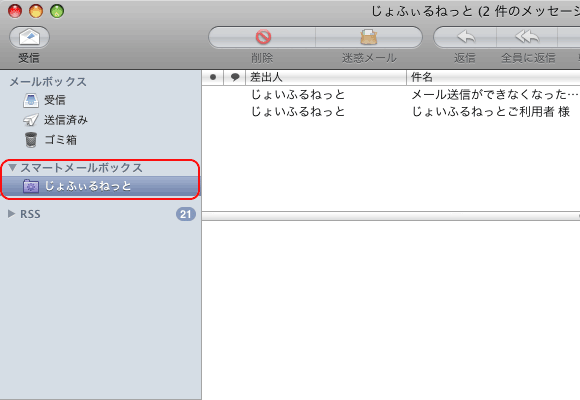
Task: Select the じょふぃるねっと smart mailbox
Action: coord(101,186)
